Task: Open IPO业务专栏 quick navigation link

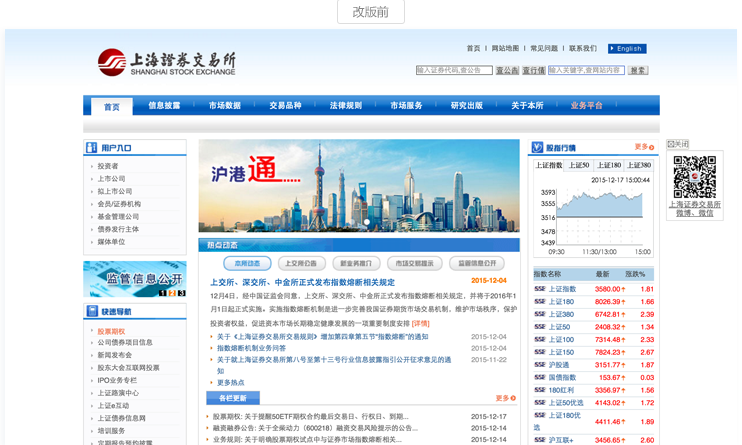Action: 117,380
